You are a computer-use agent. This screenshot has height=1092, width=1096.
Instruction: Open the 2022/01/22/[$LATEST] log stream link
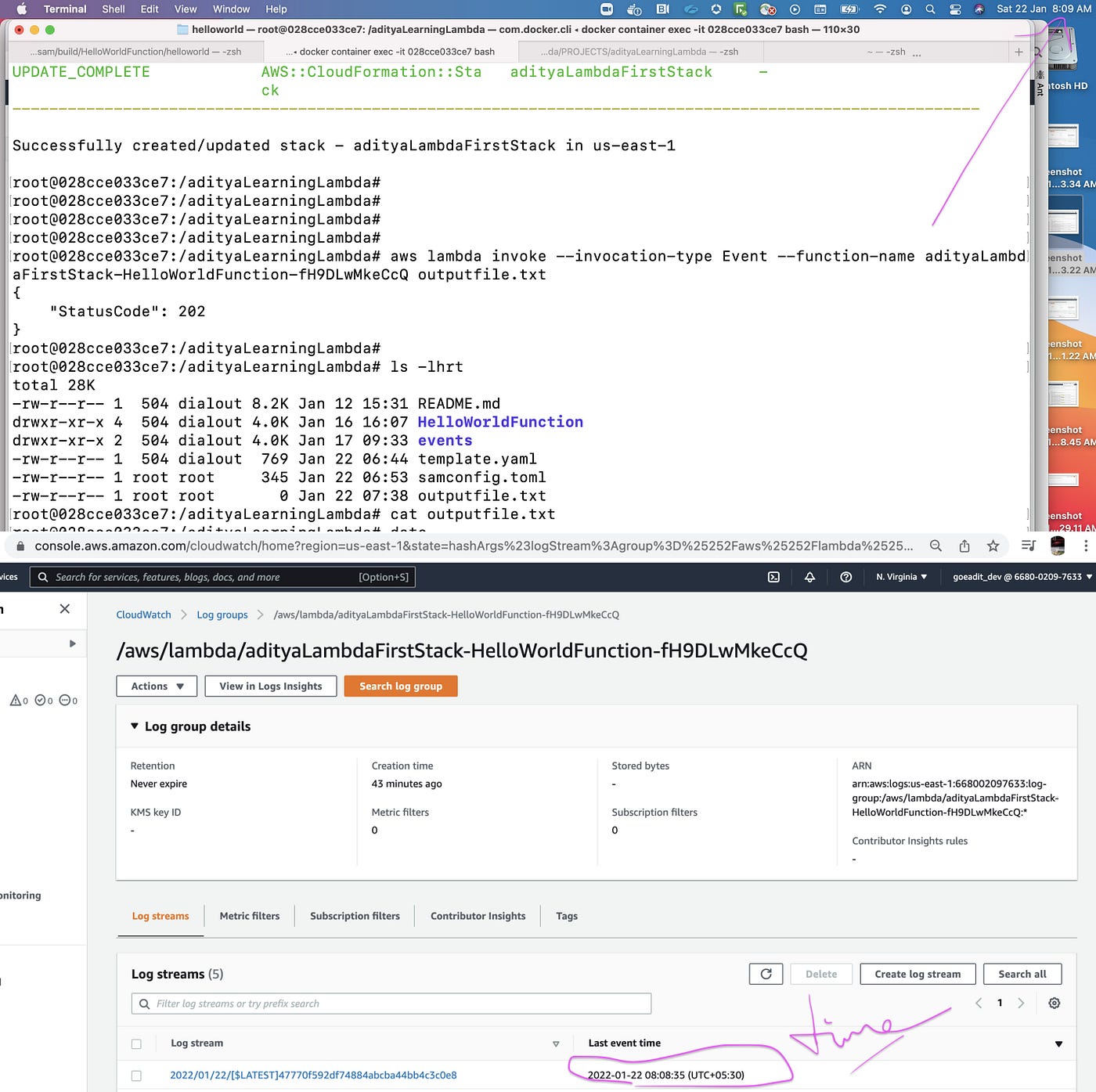click(x=313, y=1075)
